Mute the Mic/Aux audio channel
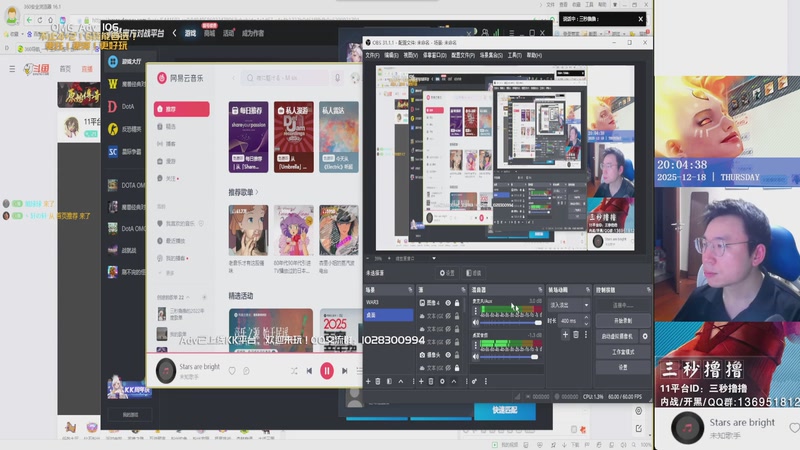 [476, 322]
